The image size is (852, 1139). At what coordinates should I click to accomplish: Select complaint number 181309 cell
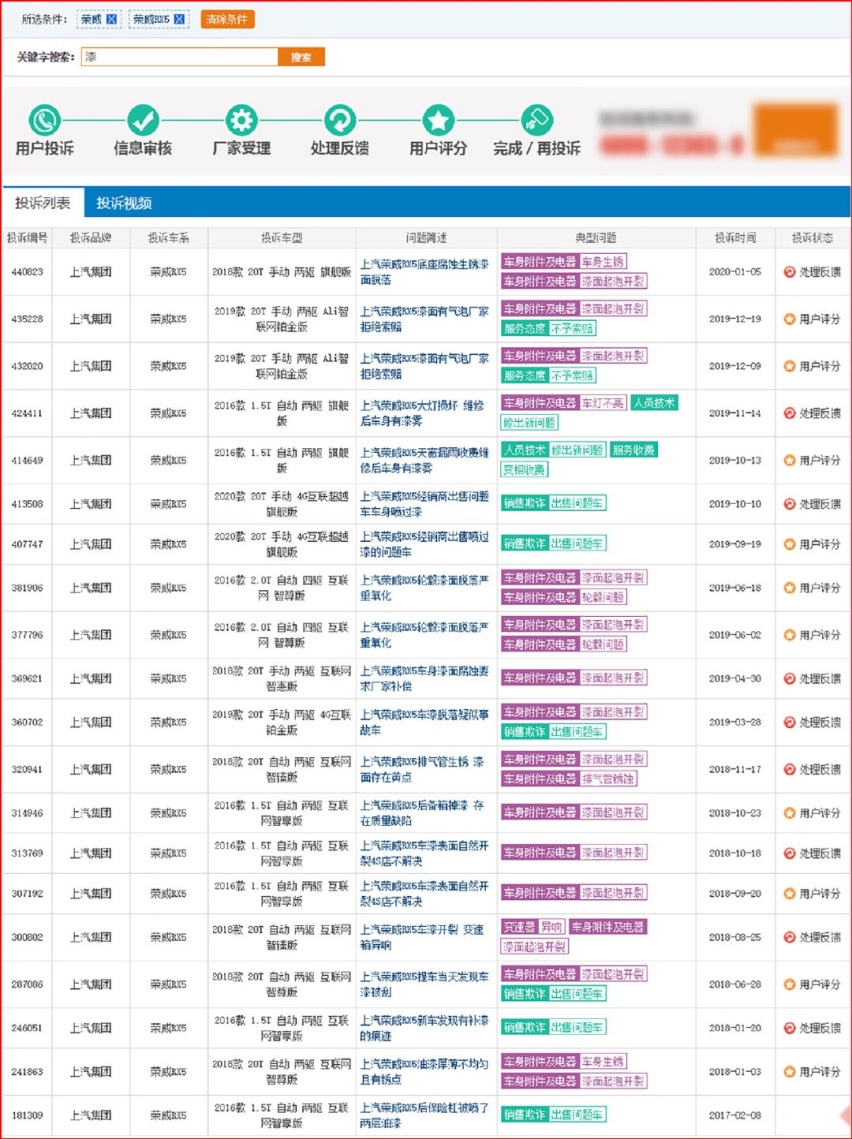point(27,1115)
